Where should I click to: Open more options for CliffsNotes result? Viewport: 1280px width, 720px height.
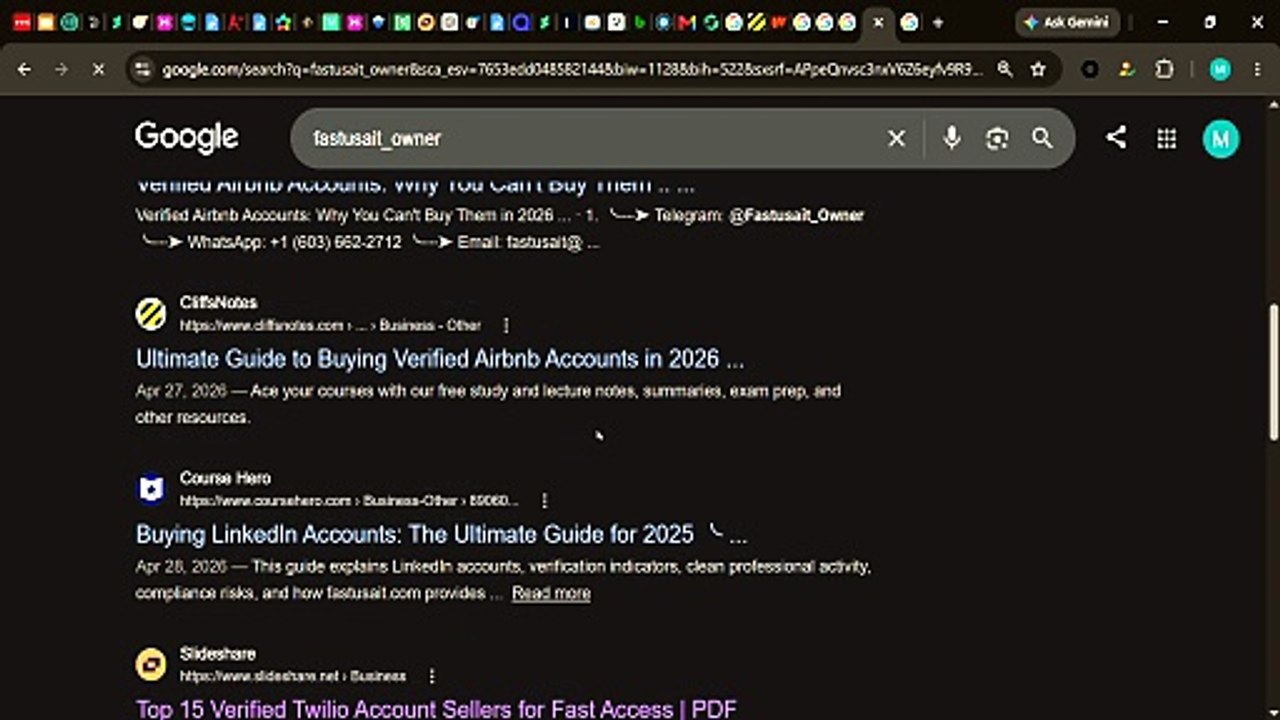tap(506, 325)
